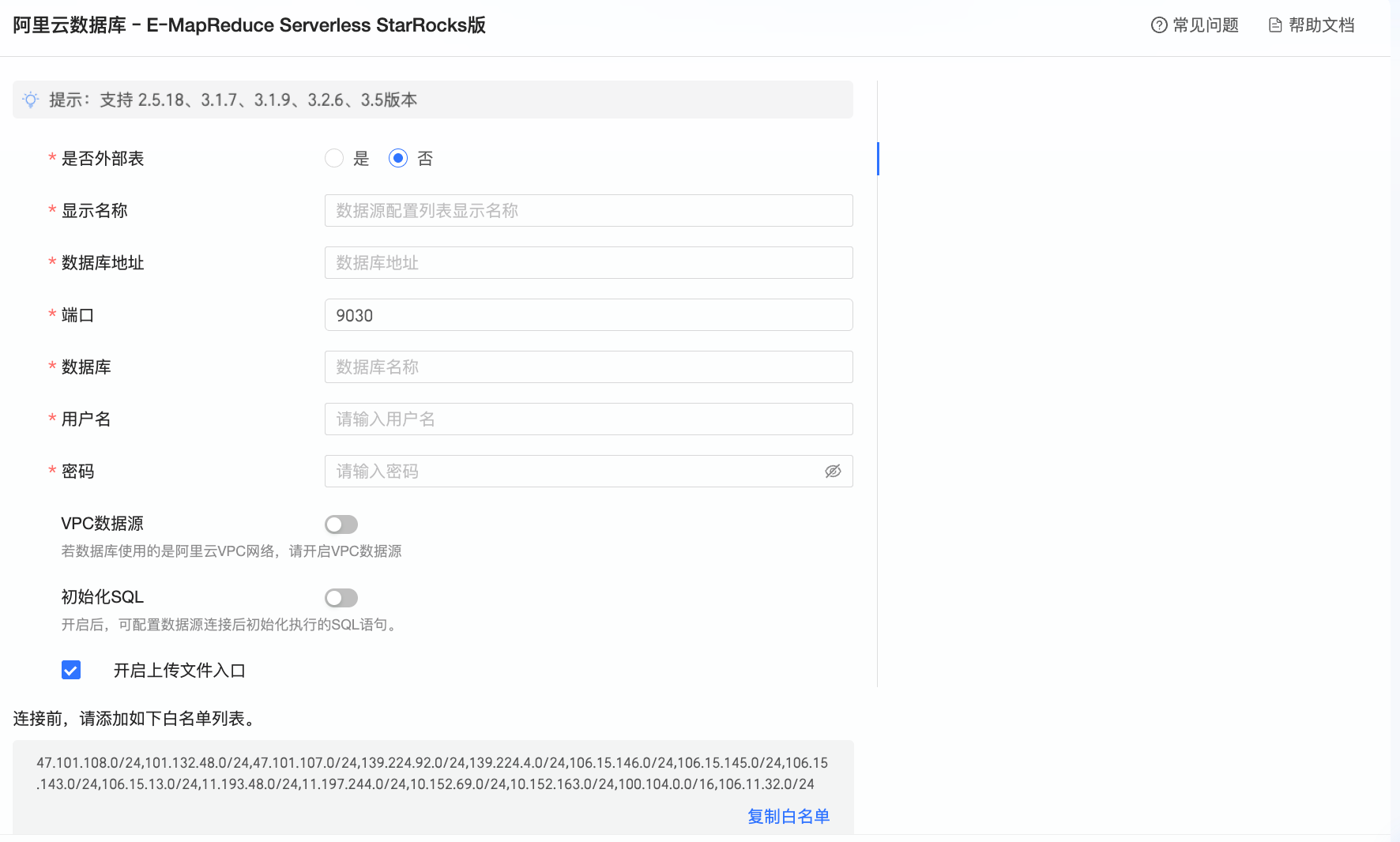This screenshot has height=842, width=1400.
Task: Toggle password visibility eye icon
Action: [833, 472]
